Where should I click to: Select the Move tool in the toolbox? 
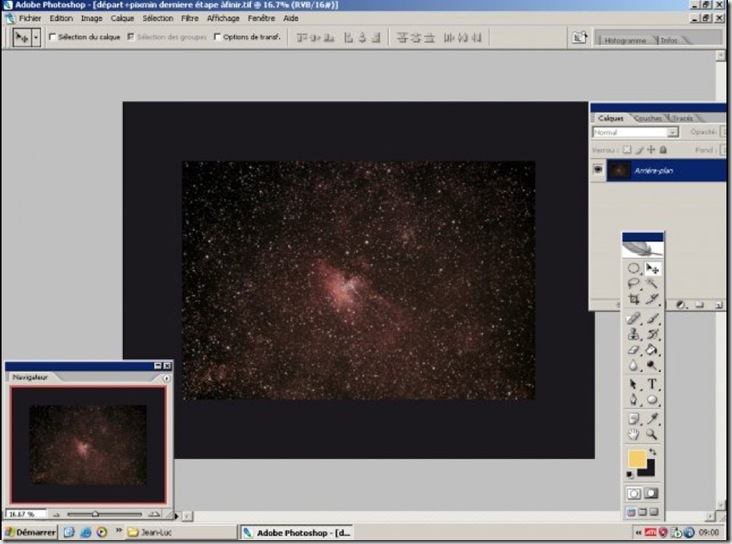pyautogui.click(x=652, y=268)
